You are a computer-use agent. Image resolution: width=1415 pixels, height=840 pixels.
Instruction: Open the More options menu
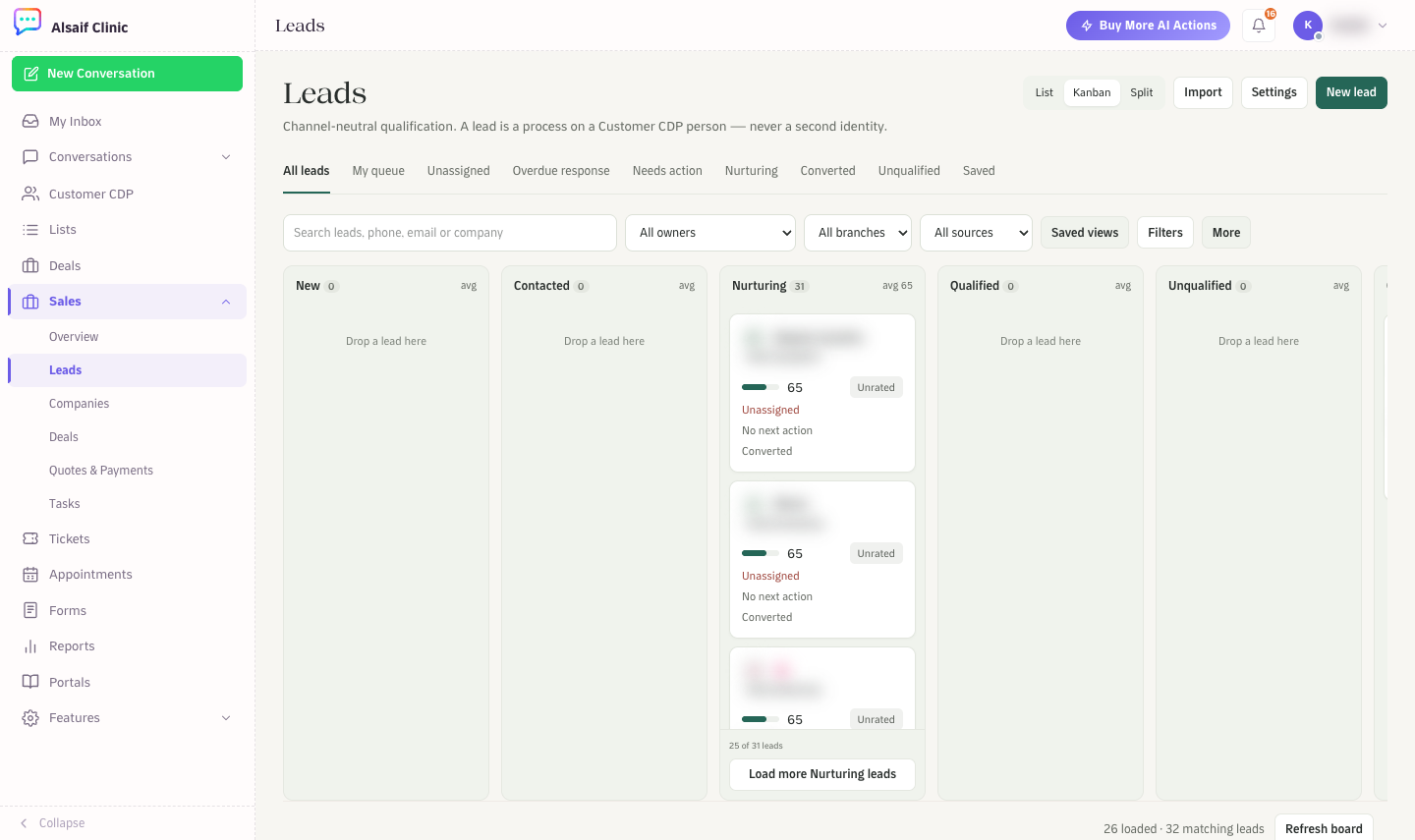[1226, 233]
